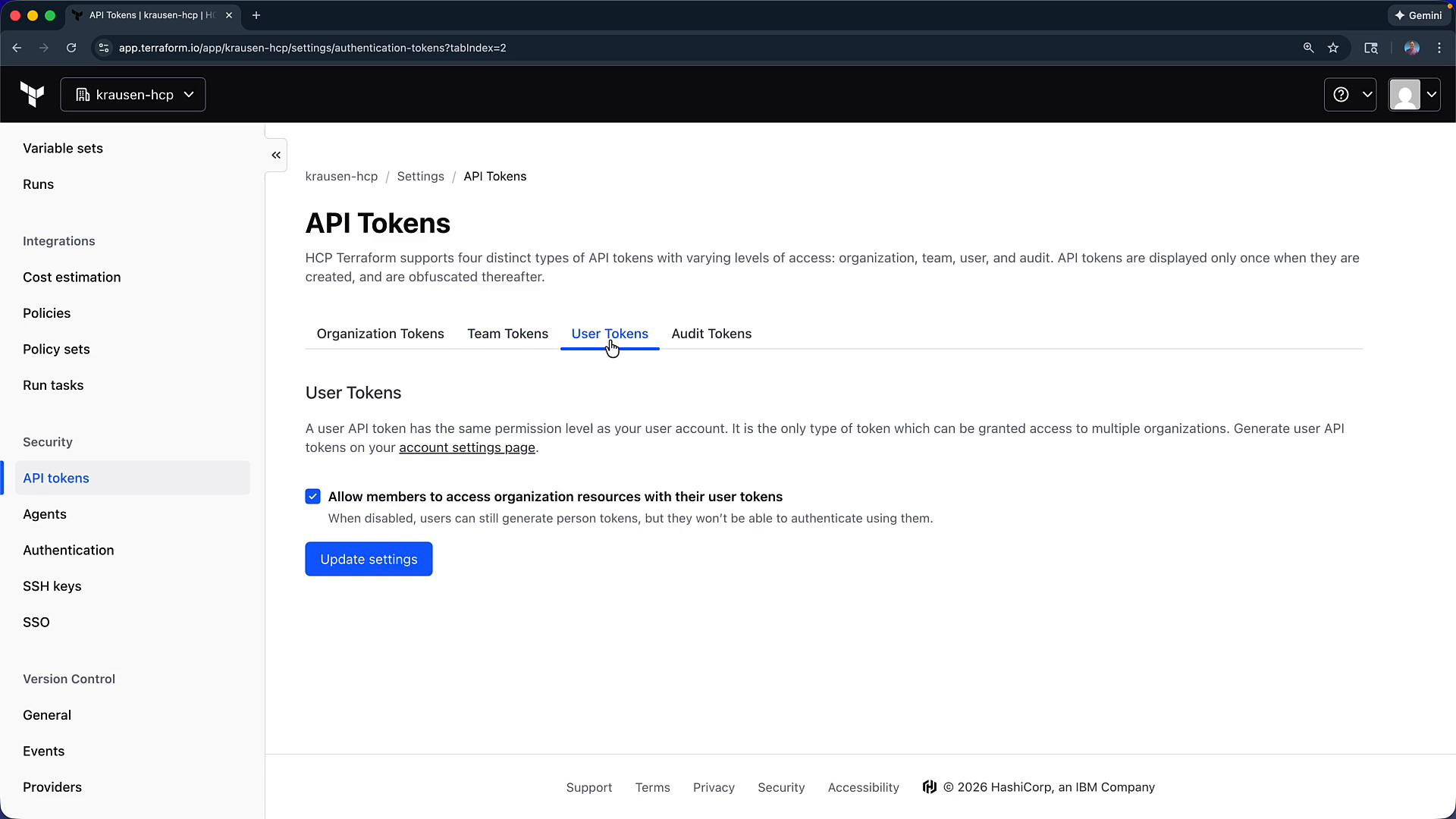Open the krausen-hcp organization switcher

click(x=133, y=95)
